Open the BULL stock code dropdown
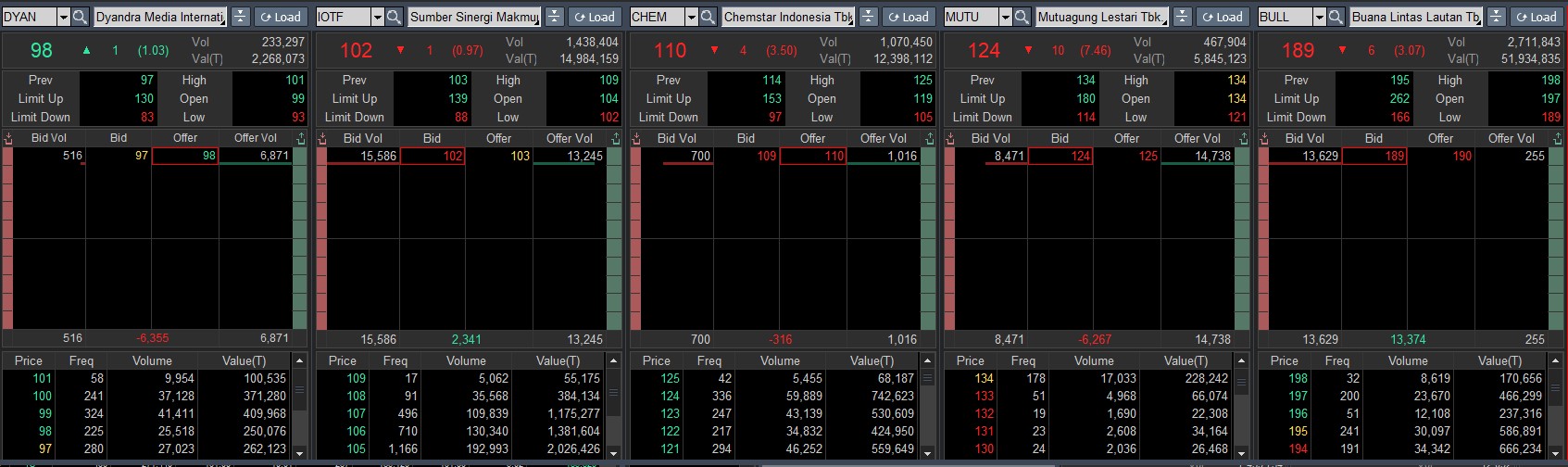 point(1319,17)
